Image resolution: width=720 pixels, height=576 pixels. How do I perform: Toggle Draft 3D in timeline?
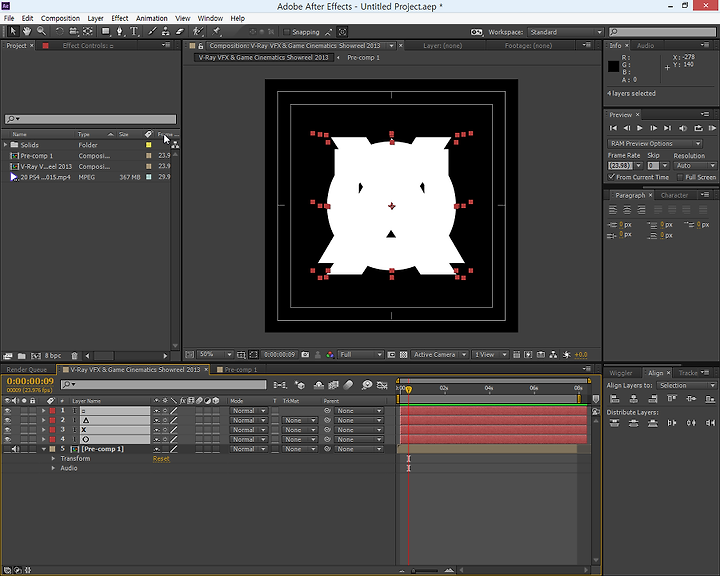tap(300, 385)
